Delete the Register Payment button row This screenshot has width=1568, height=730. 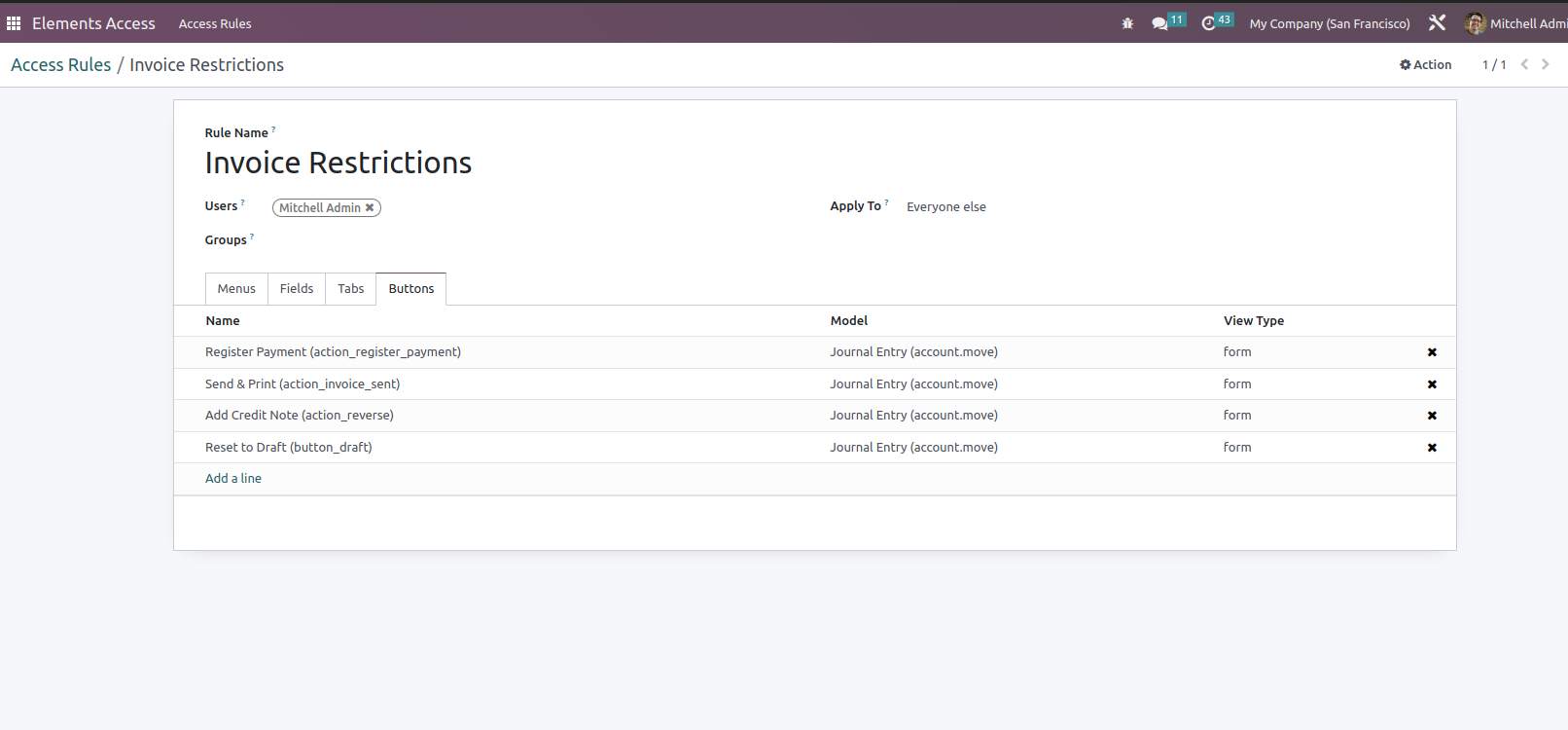(1432, 352)
